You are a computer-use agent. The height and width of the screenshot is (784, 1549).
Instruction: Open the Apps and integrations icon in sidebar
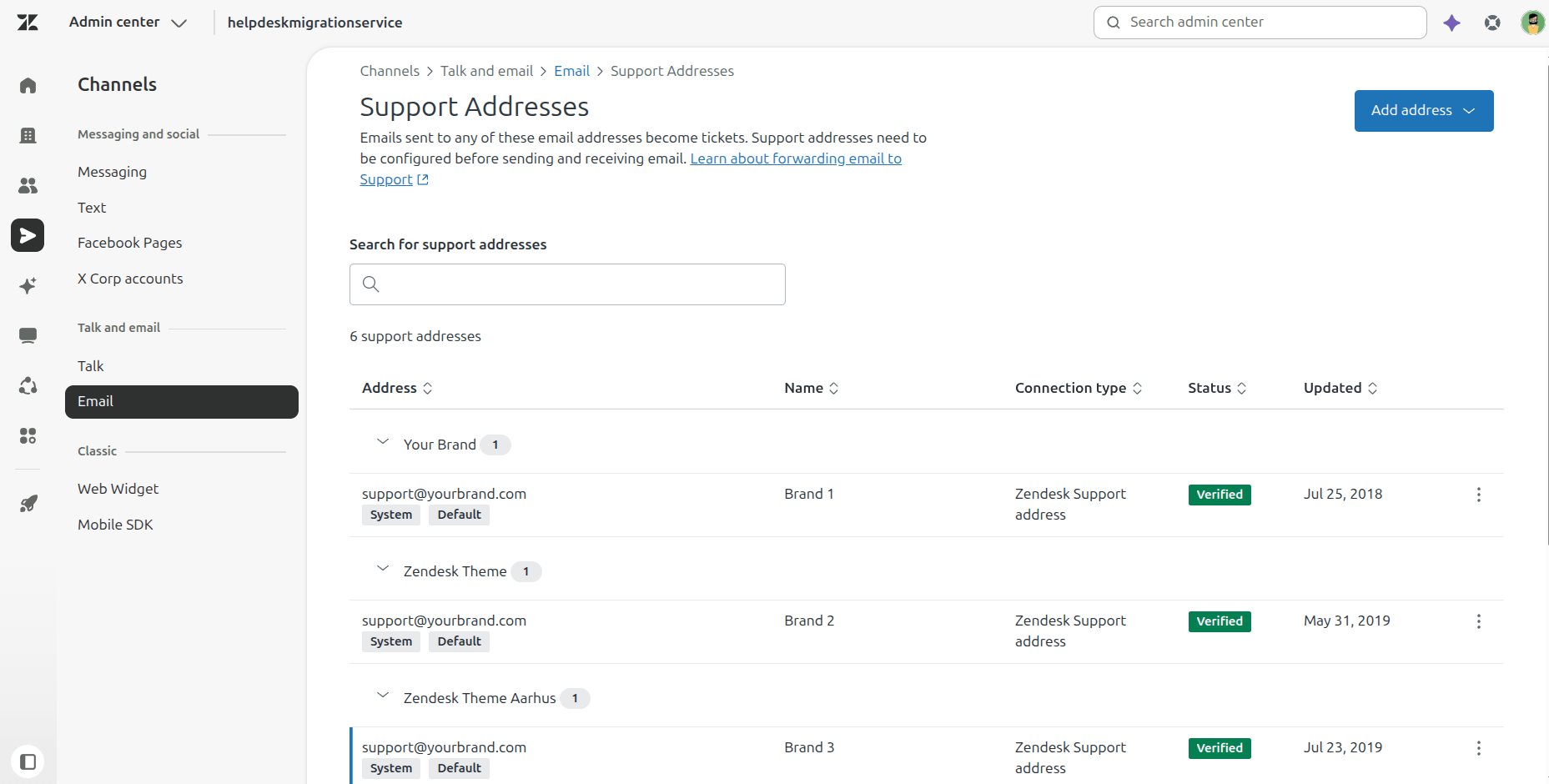coord(28,435)
